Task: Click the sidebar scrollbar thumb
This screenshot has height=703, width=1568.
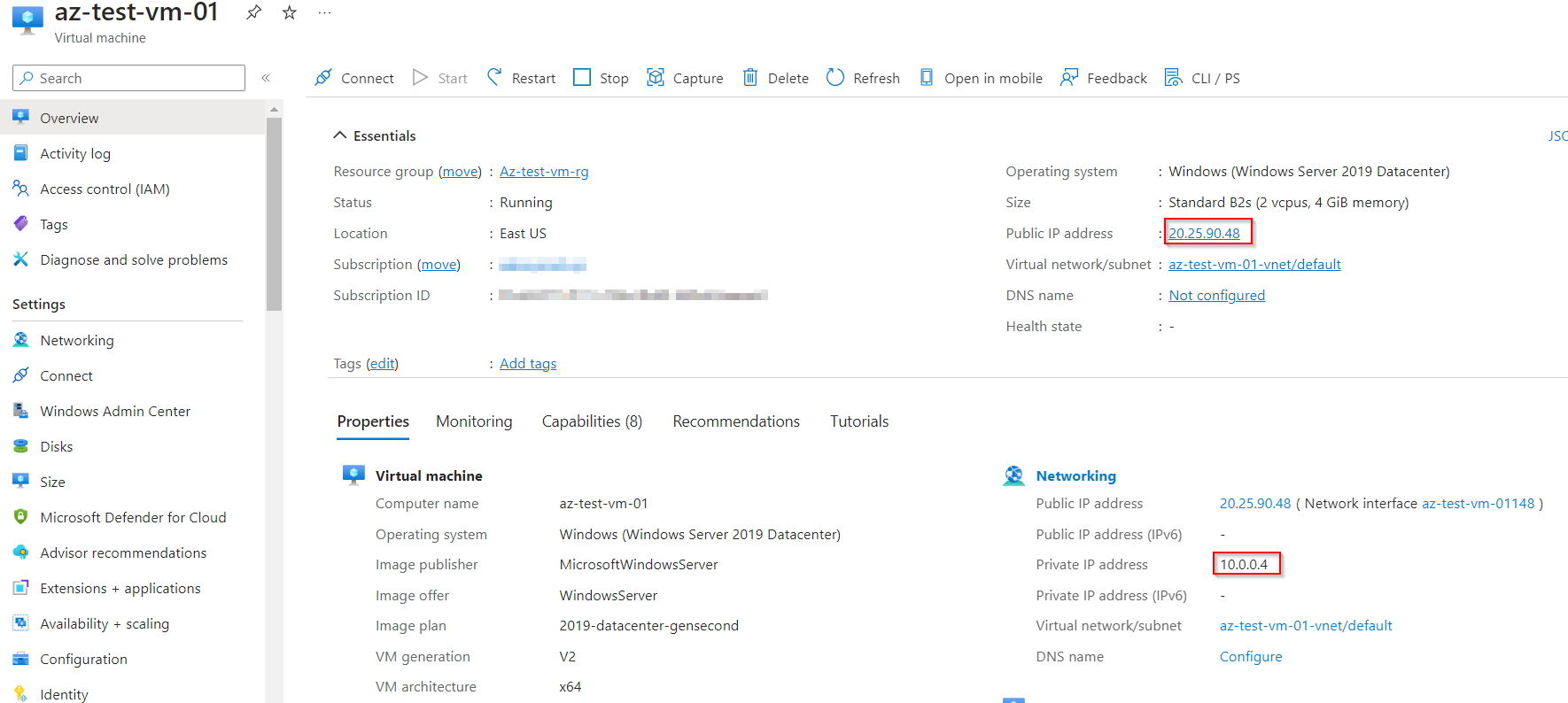Action: [274, 214]
